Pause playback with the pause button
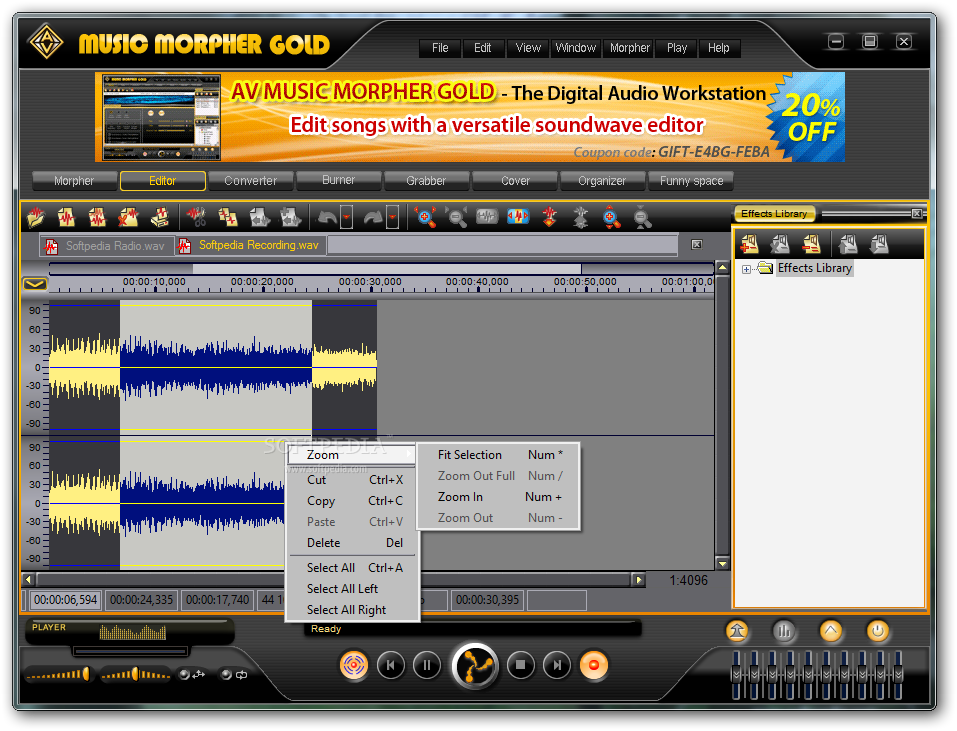The height and width of the screenshot is (731, 957). pos(427,664)
